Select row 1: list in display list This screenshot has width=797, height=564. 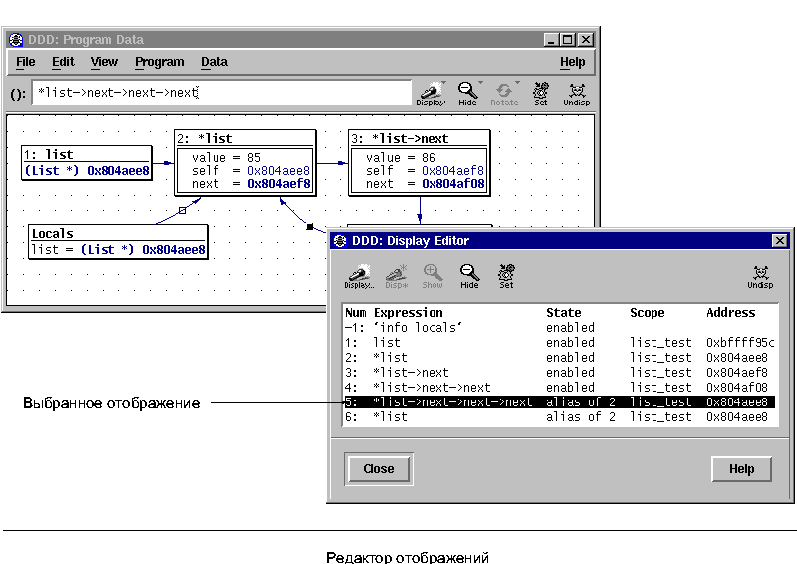559,342
